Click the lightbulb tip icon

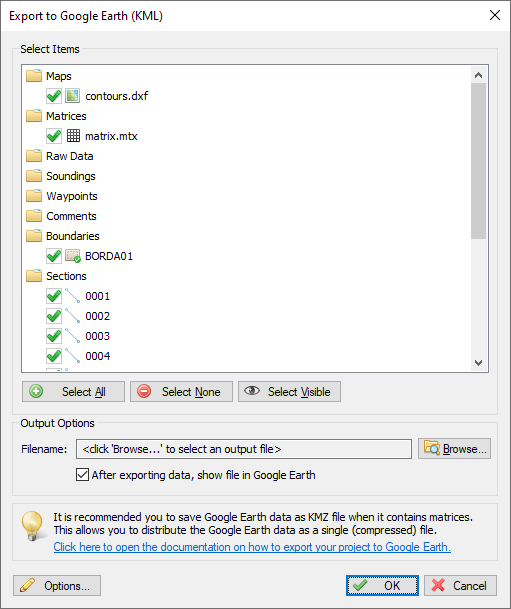coord(33,525)
